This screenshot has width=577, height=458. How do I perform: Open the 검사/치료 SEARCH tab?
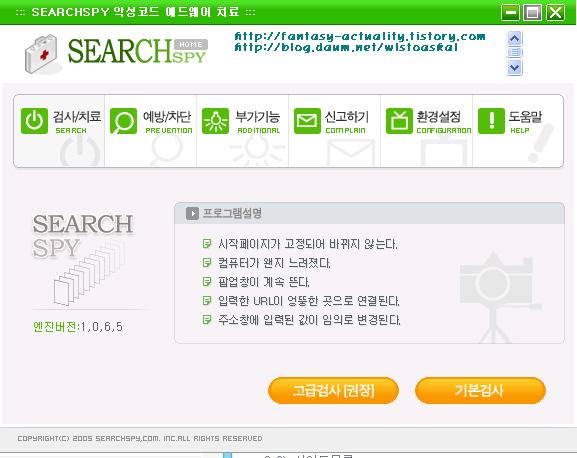(59, 131)
